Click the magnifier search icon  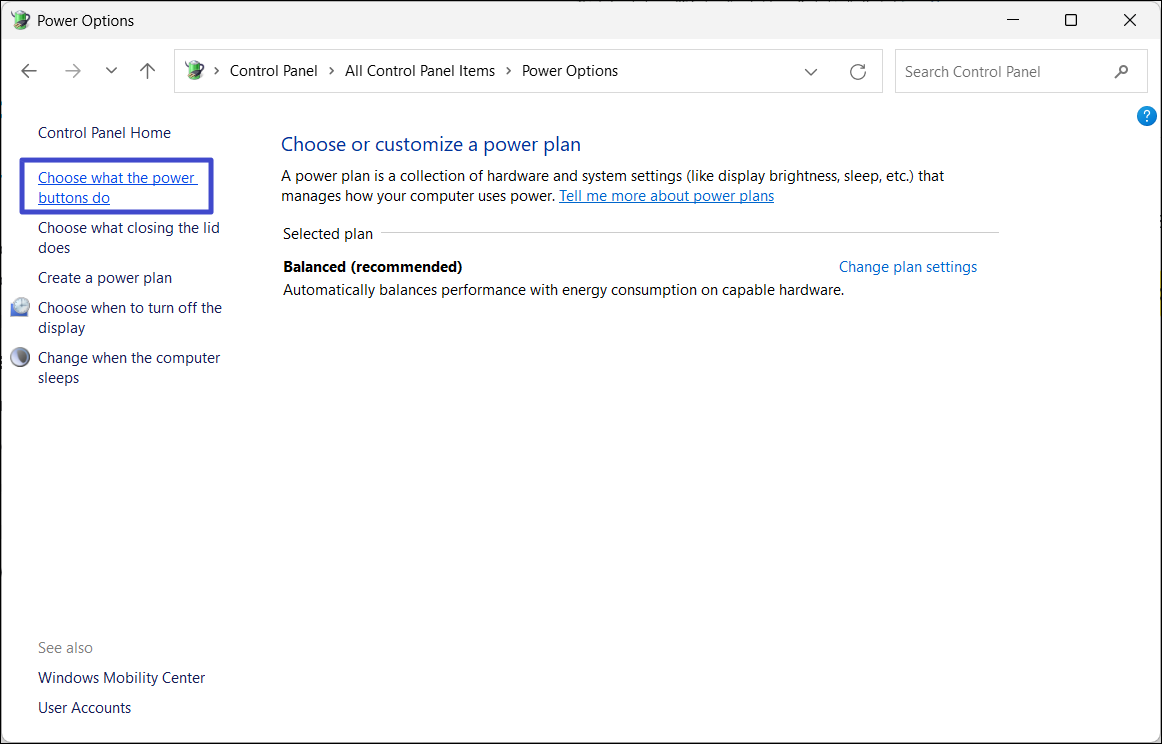coord(1121,71)
